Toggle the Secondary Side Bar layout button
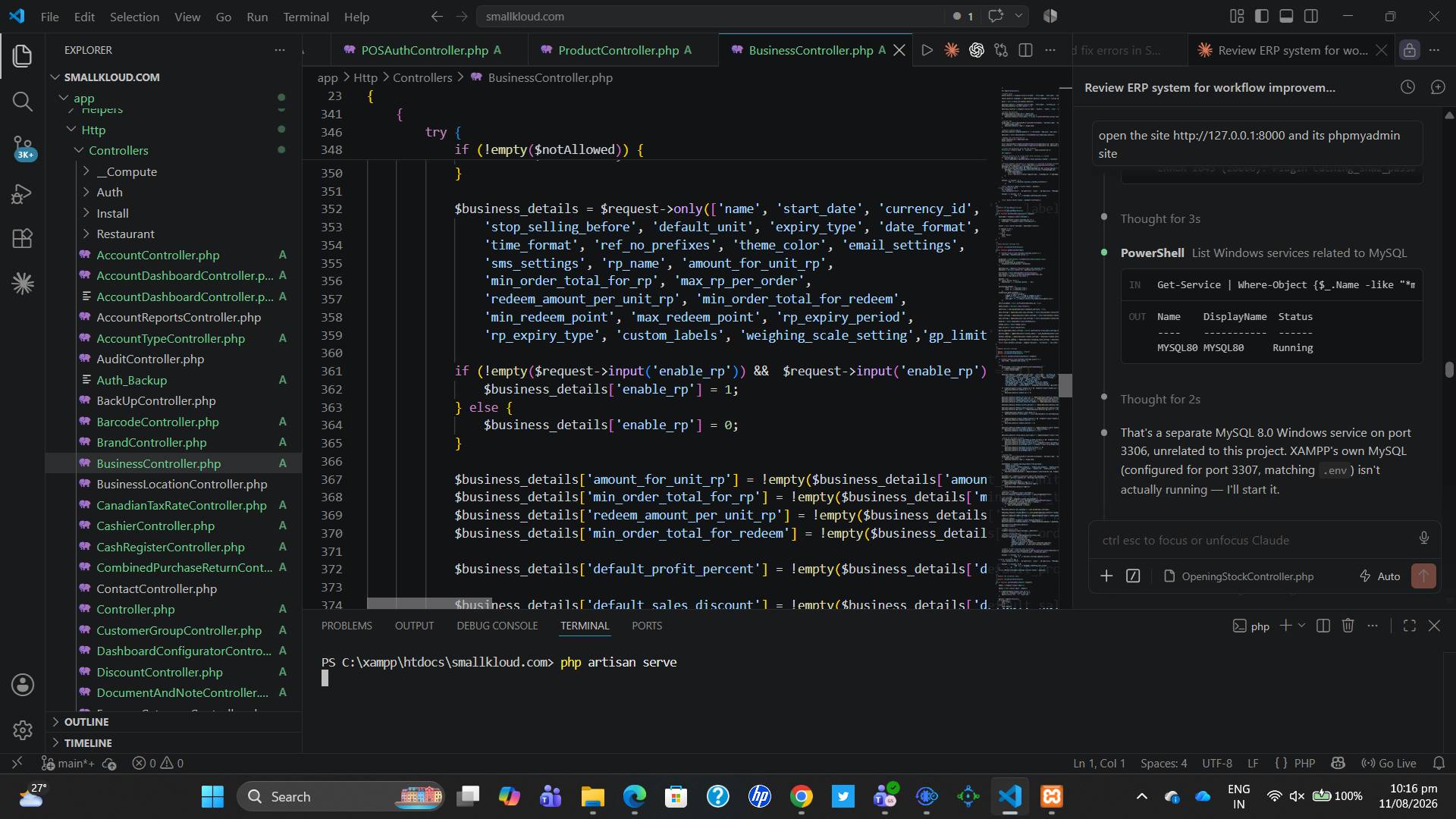This screenshot has height=819, width=1456. 1311,16
